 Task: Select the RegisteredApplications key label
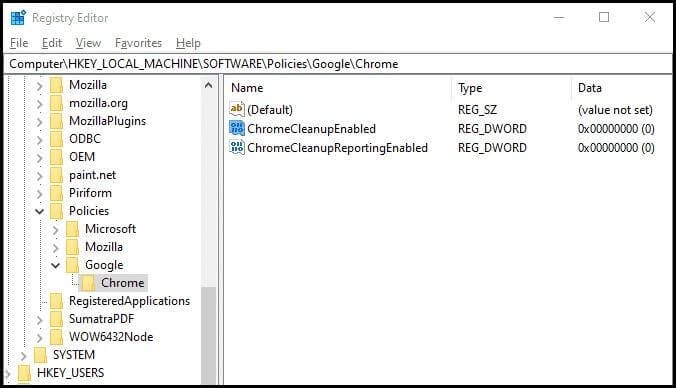pos(129,301)
